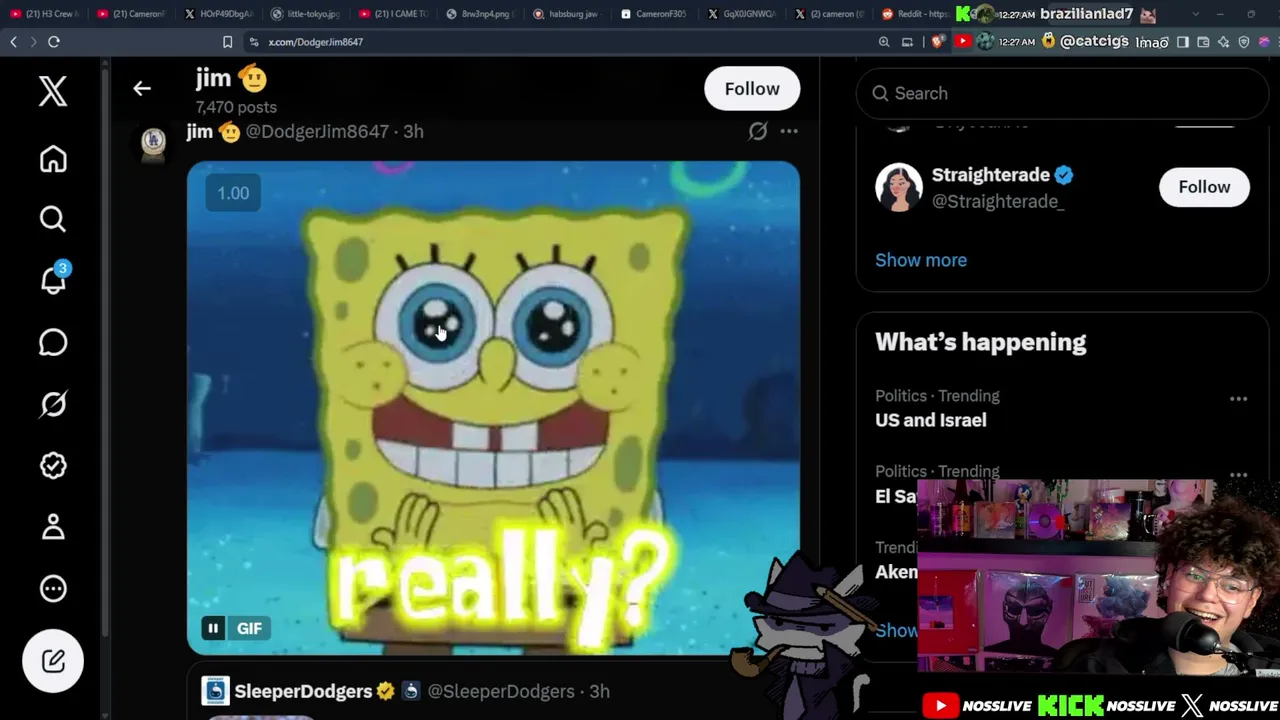Screen dimensions: 1280x720
Task: Open the more menu on jim's post
Action: (789, 131)
